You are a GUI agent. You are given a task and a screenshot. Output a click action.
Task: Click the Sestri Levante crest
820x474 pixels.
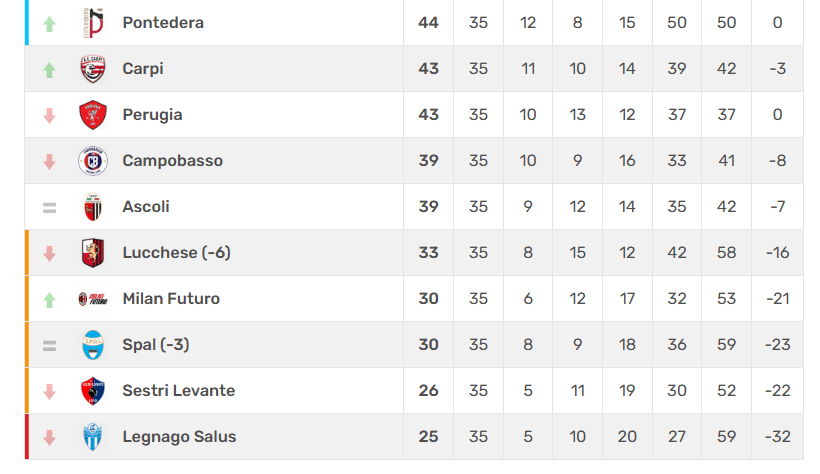93,391
